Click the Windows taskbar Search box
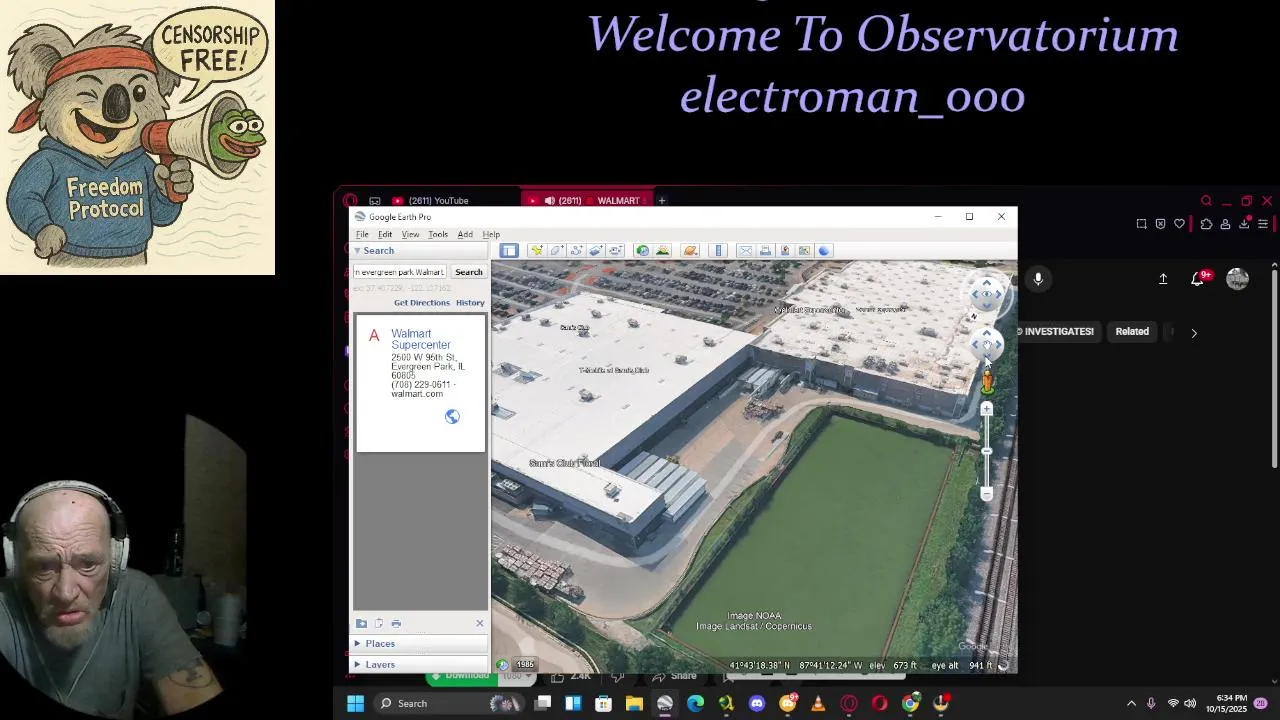This screenshot has height=720, width=1280. coord(450,704)
